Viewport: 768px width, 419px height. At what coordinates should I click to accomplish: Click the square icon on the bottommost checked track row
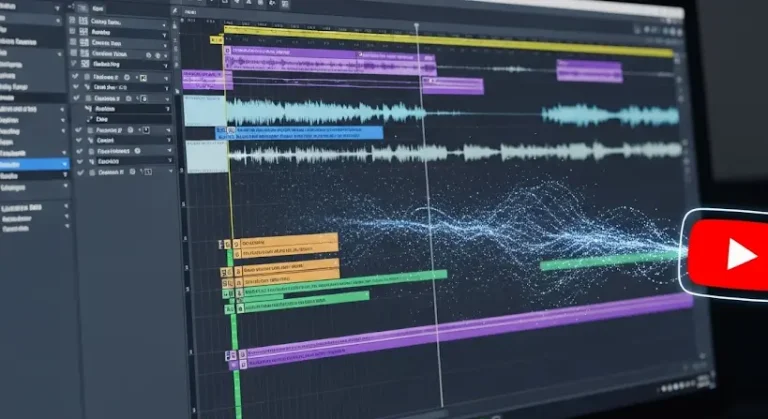point(148,172)
